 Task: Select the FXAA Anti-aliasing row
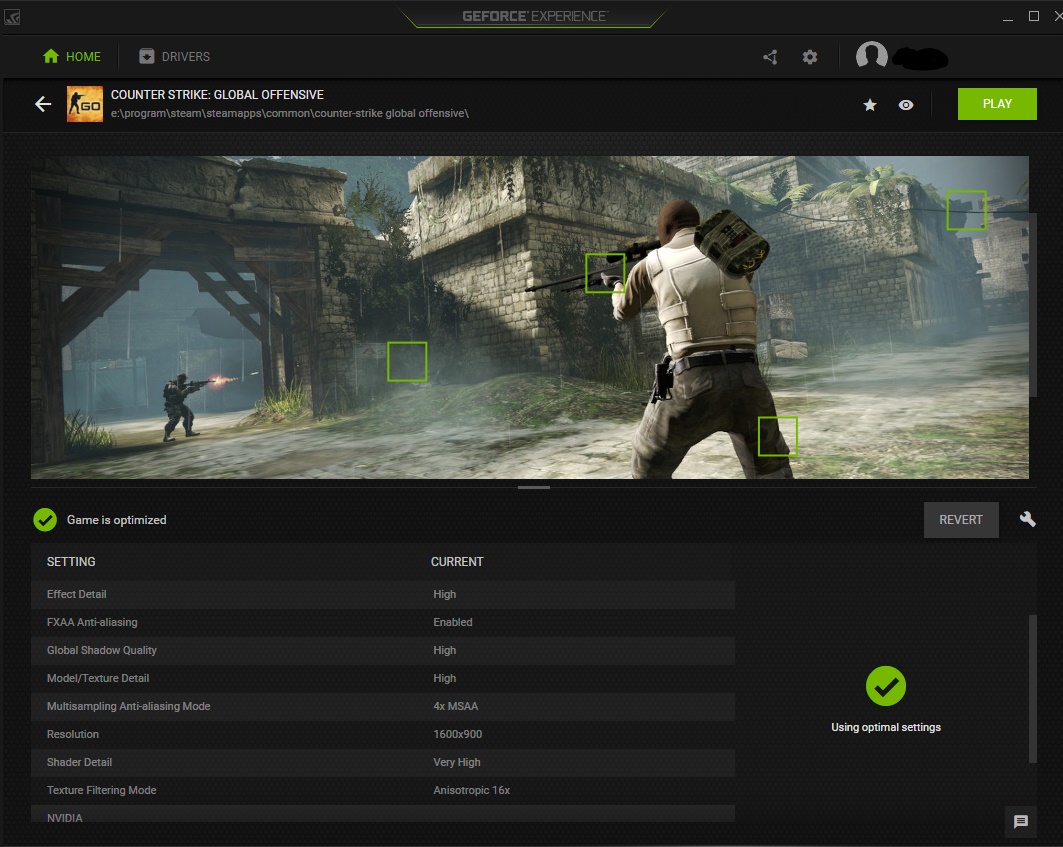(383, 623)
